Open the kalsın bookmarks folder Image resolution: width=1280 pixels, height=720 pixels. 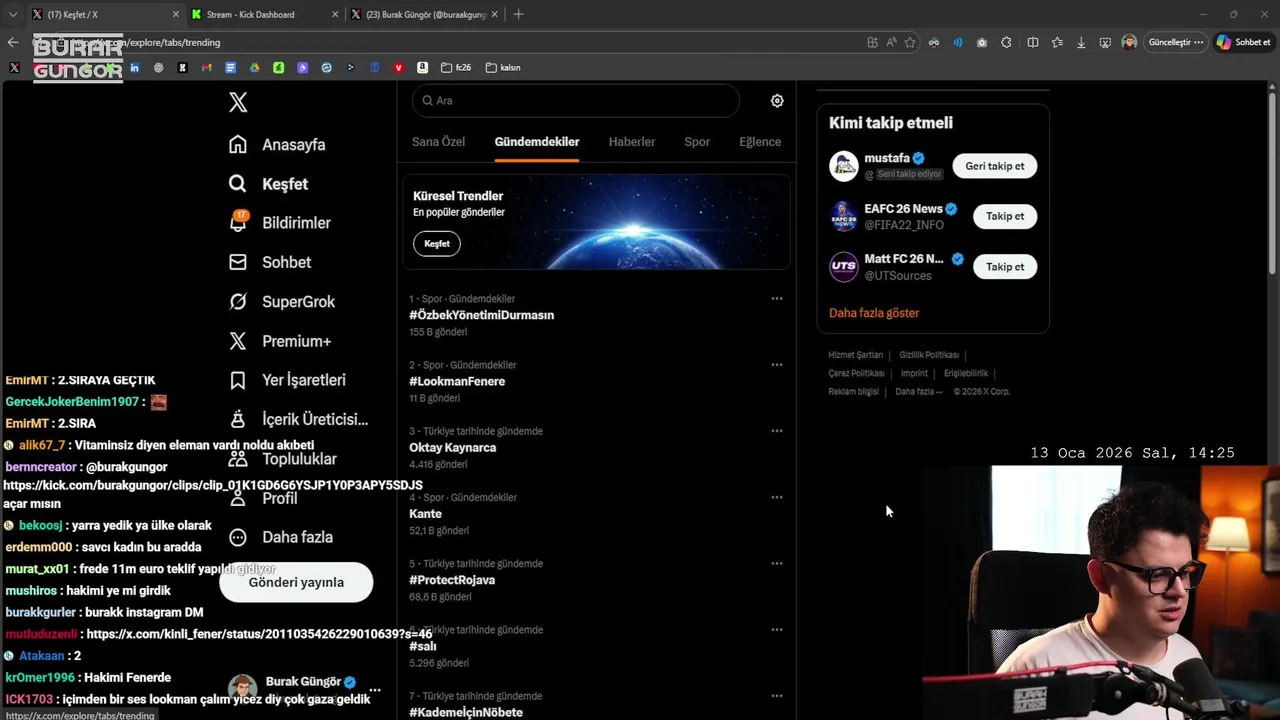503,68
